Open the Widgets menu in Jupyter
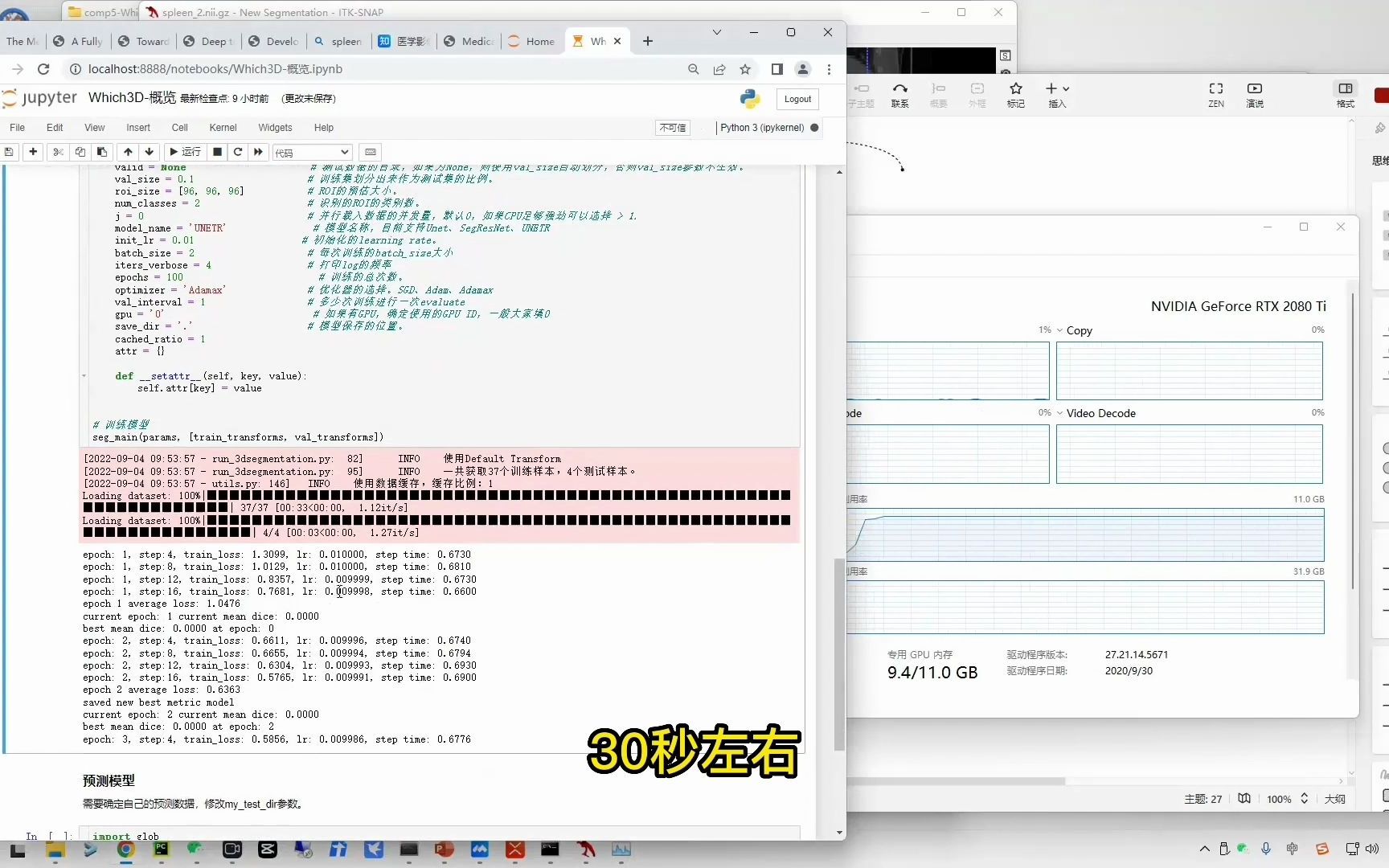1389x868 pixels. point(275,128)
